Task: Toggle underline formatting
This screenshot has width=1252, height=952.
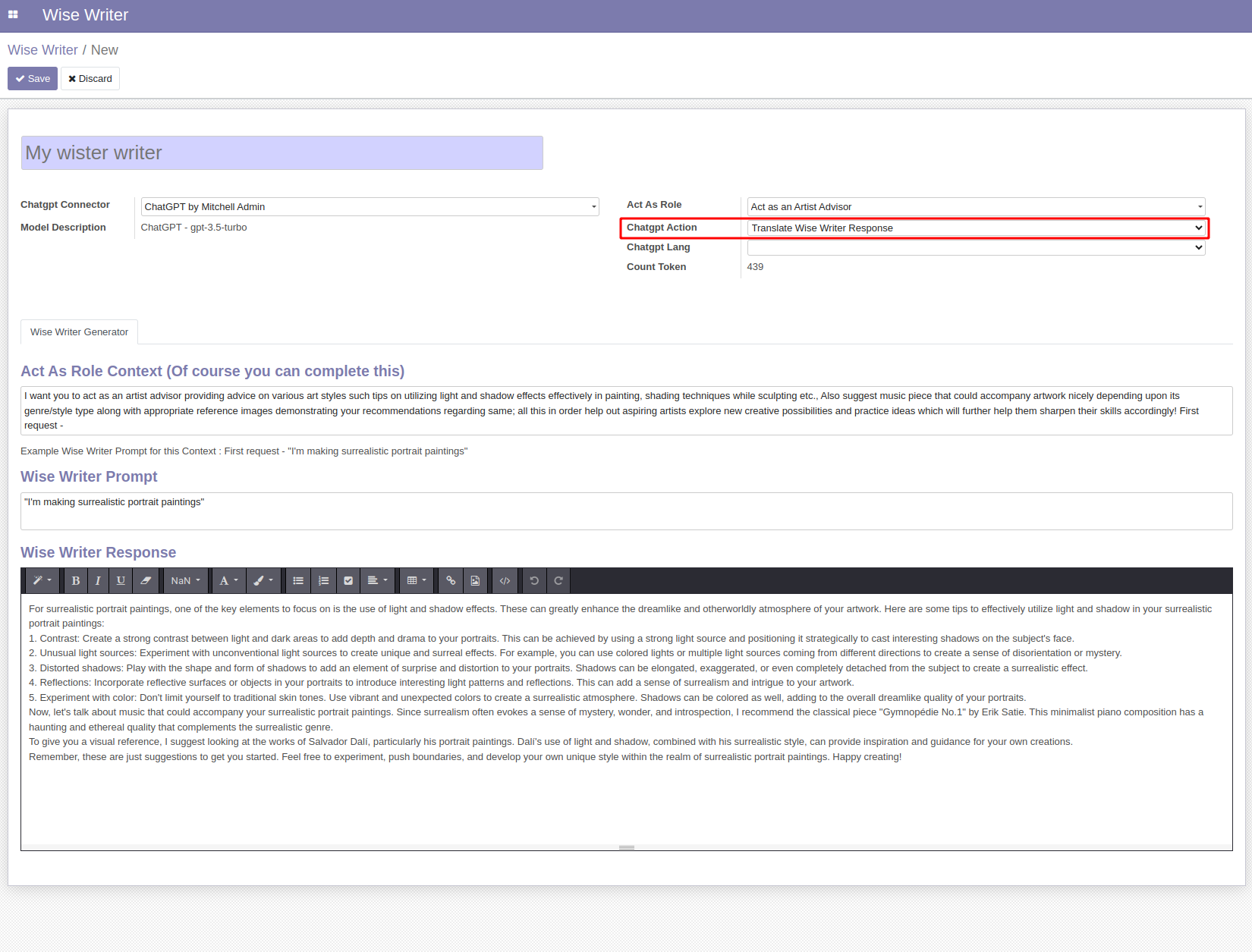Action: click(x=121, y=580)
